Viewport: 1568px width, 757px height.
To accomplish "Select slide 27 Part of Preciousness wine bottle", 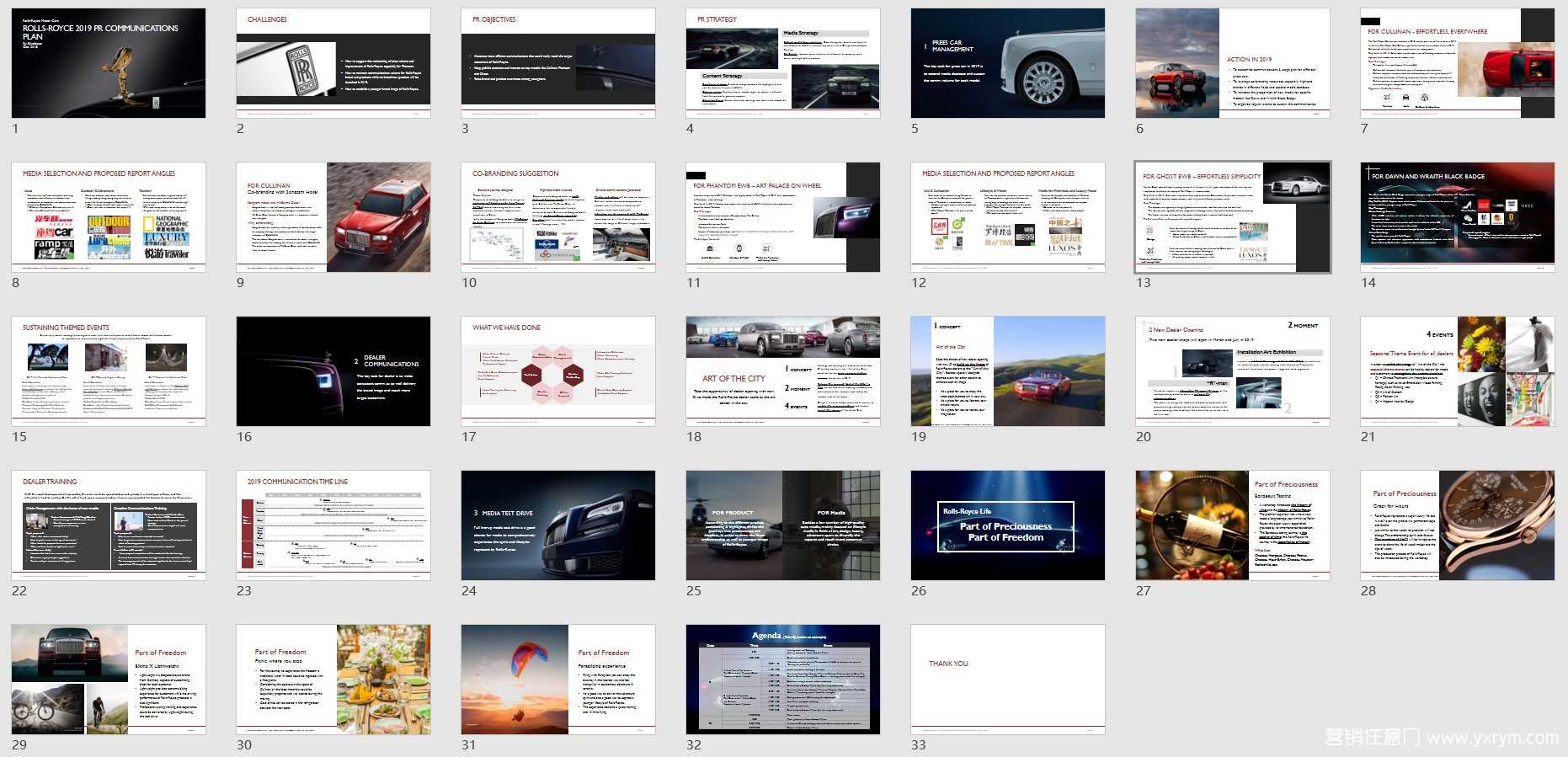I will (x=1233, y=525).
